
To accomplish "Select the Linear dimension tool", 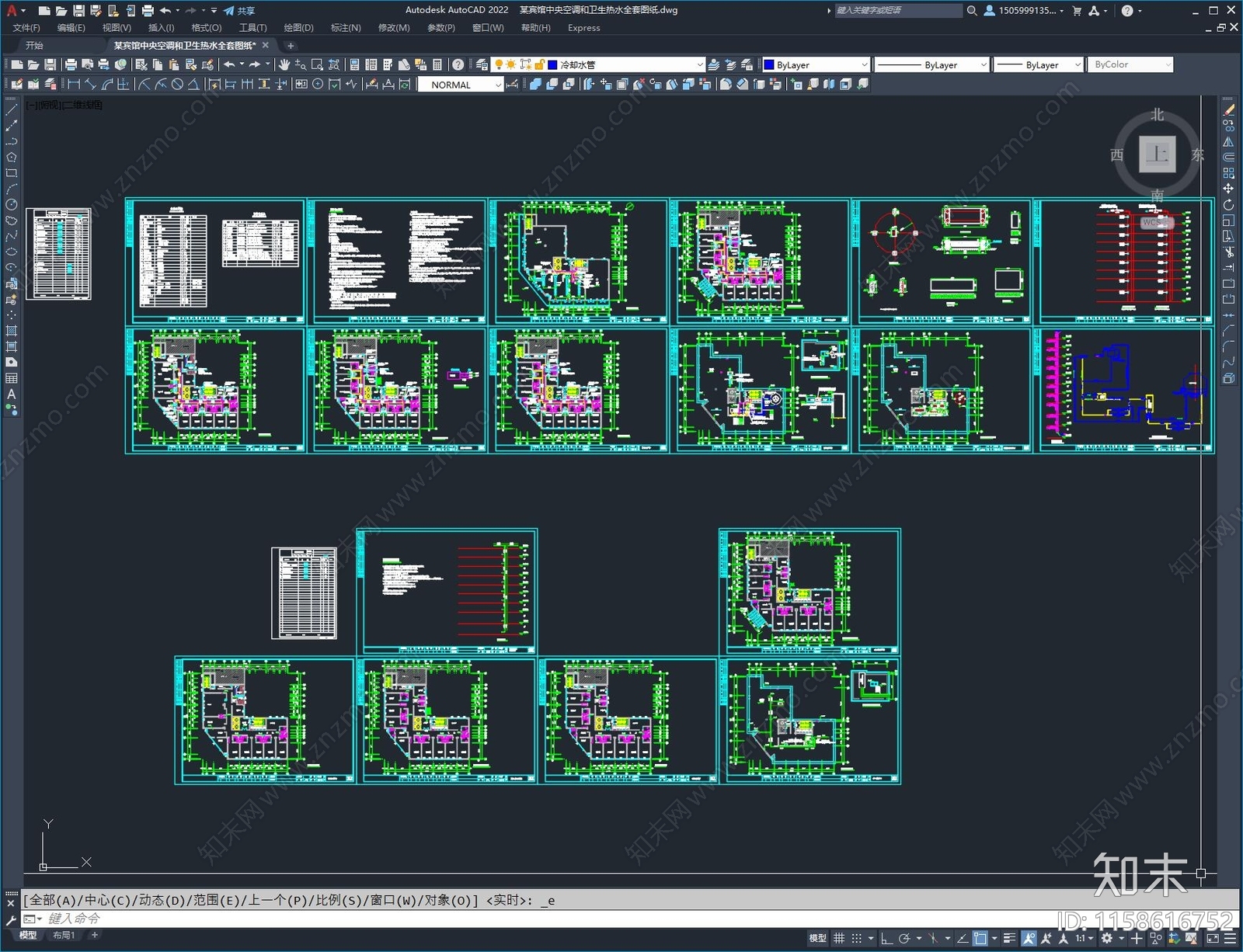I will 74,85.
